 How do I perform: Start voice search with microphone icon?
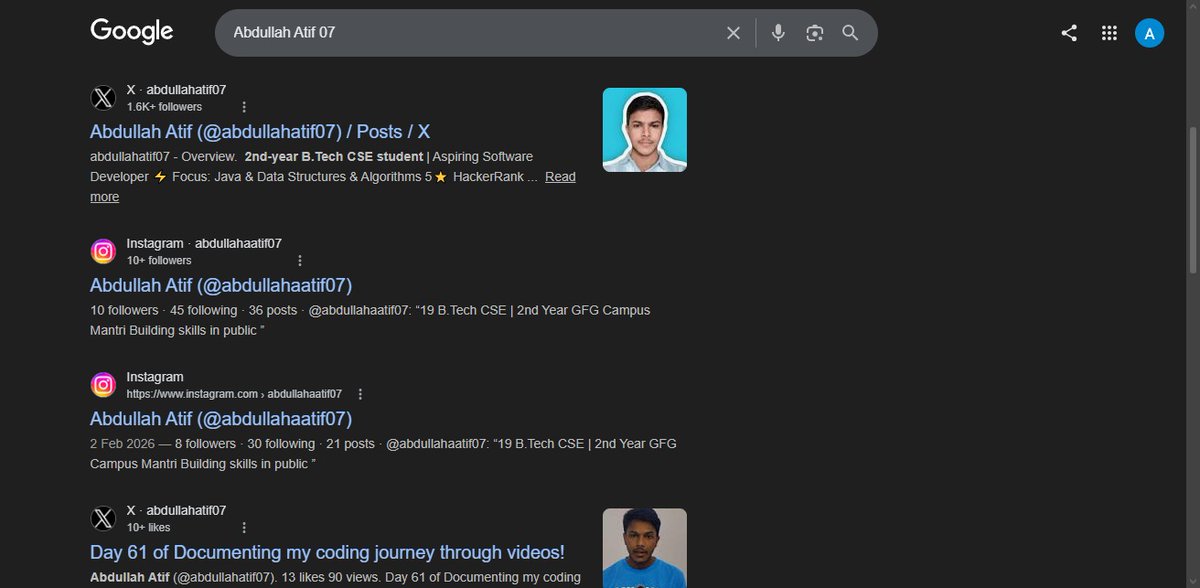[778, 33]
